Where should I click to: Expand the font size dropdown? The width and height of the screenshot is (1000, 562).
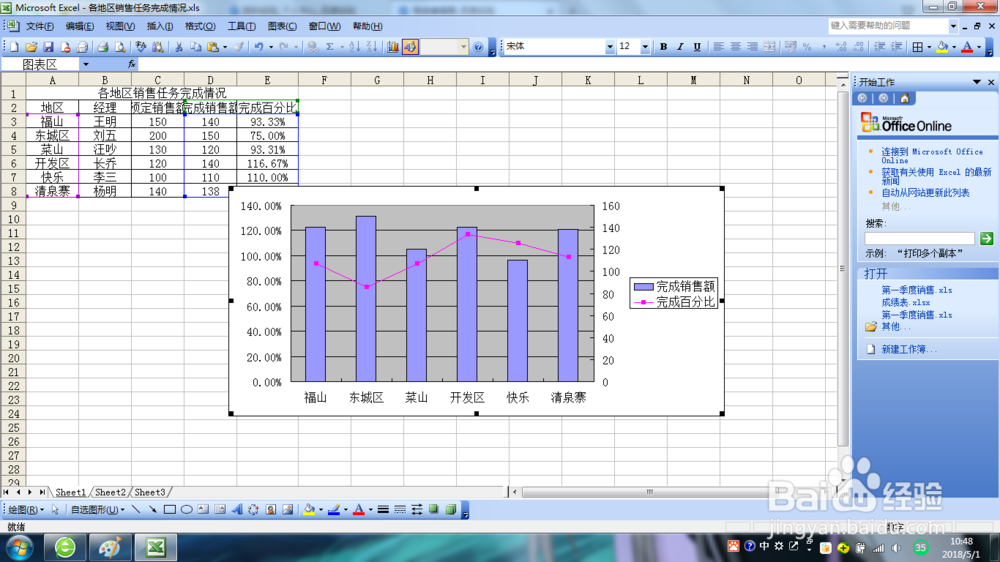click(x=645, y=47)
